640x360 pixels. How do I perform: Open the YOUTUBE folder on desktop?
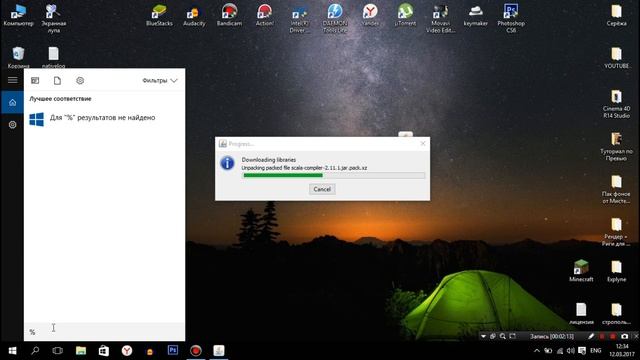pyautogui.click(x=616, y=58)
